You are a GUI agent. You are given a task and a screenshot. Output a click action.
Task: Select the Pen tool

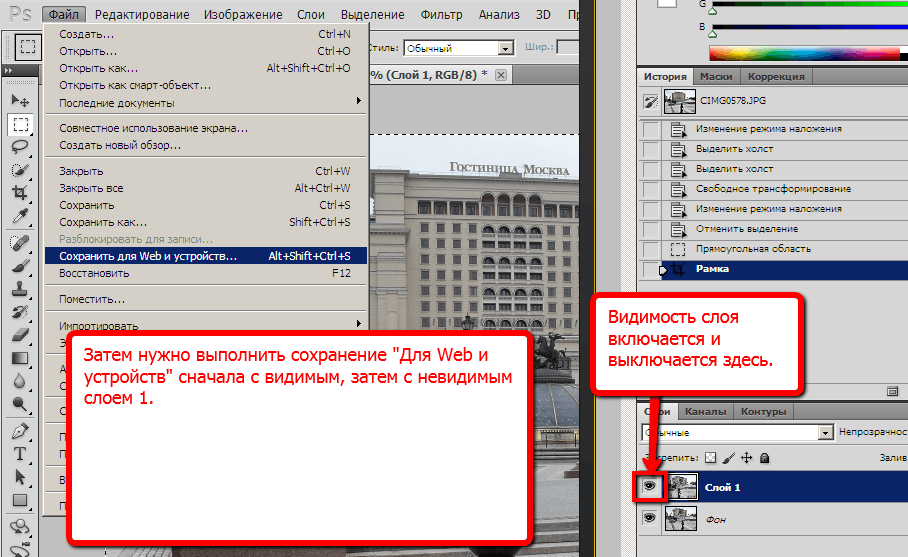(20, 431)
